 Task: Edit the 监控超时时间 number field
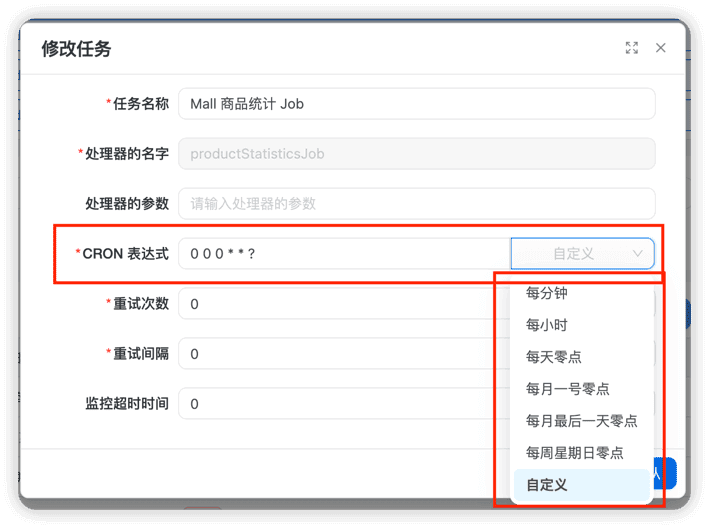click(x=344, y=404)
